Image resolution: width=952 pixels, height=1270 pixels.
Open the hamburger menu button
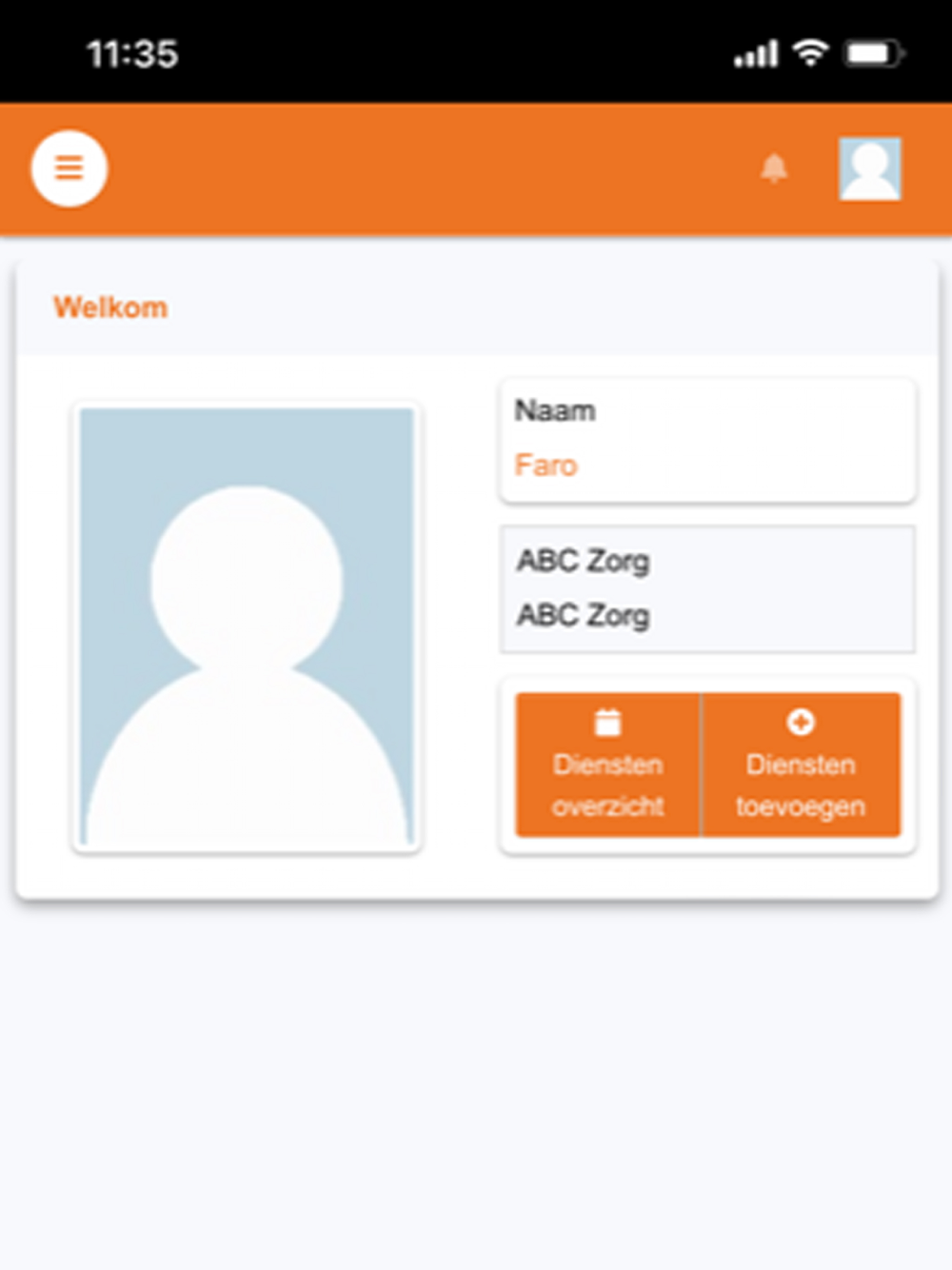pyautogui.click(x=69, y=169)
